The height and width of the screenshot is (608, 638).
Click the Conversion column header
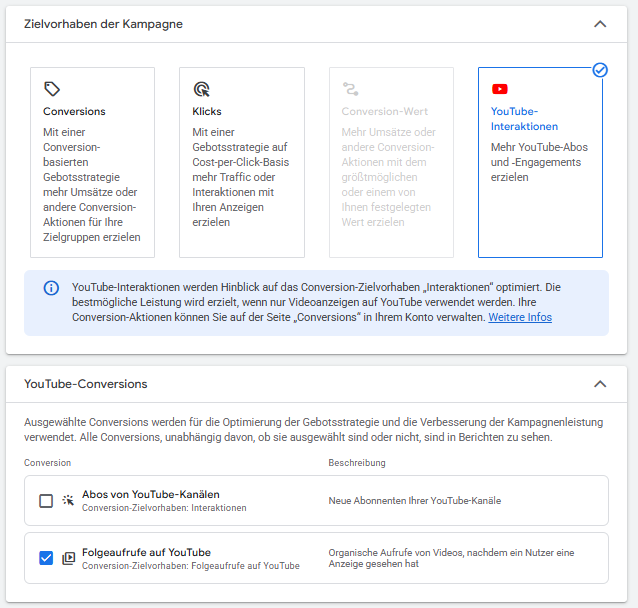tap(47, 463)
